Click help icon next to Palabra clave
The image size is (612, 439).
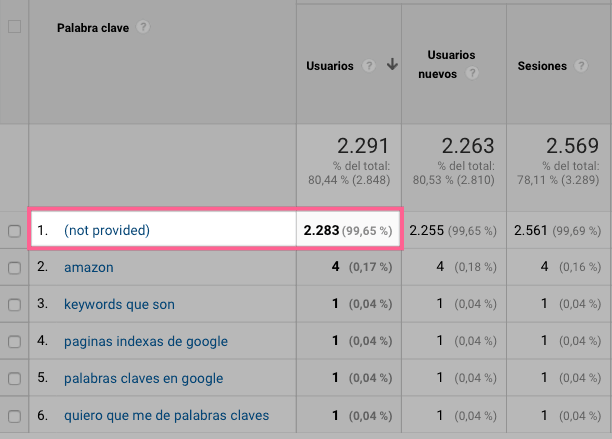144,27
